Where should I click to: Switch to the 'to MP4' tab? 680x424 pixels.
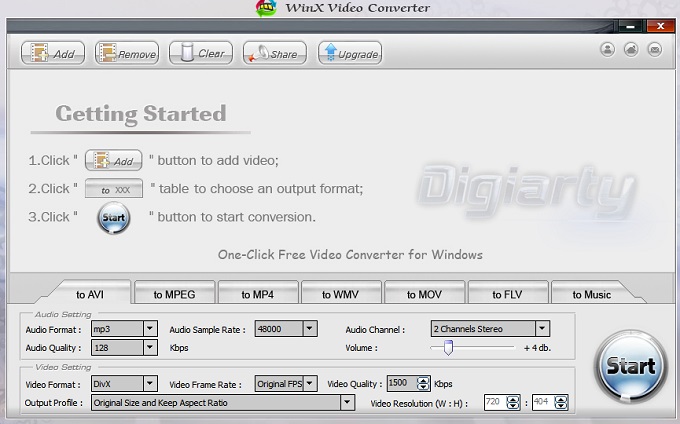pos(258,294)
